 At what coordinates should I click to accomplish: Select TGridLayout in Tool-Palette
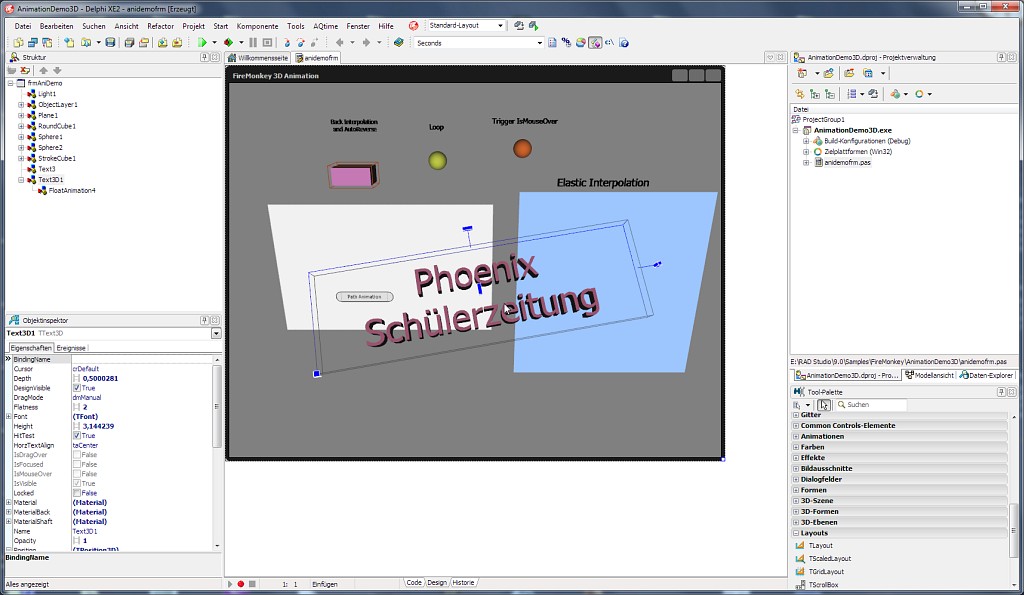click(825, 571)
